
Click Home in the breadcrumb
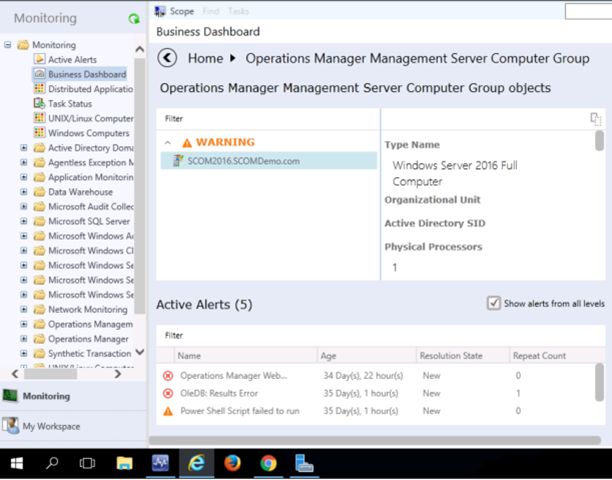coord(205,58)
